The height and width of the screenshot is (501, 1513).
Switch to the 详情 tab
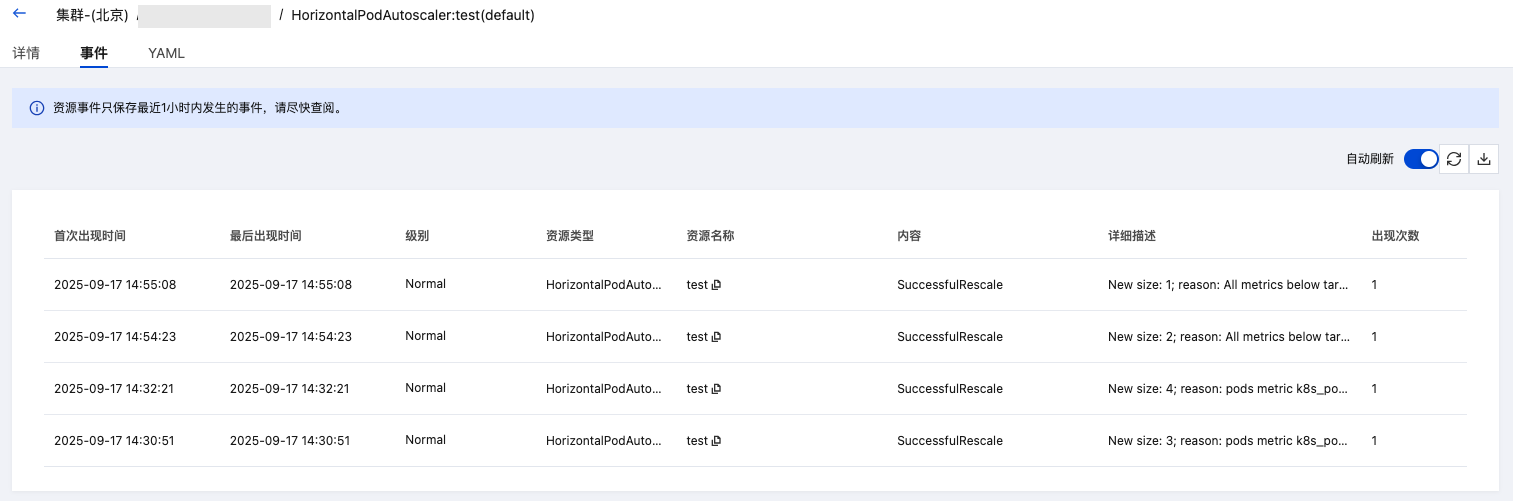tap(26, 53)
